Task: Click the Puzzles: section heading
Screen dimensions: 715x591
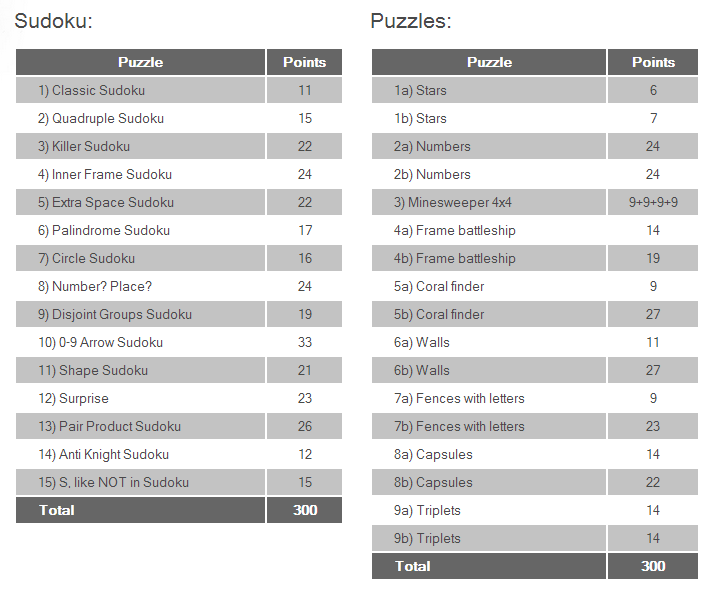Action: pos(410,21)
